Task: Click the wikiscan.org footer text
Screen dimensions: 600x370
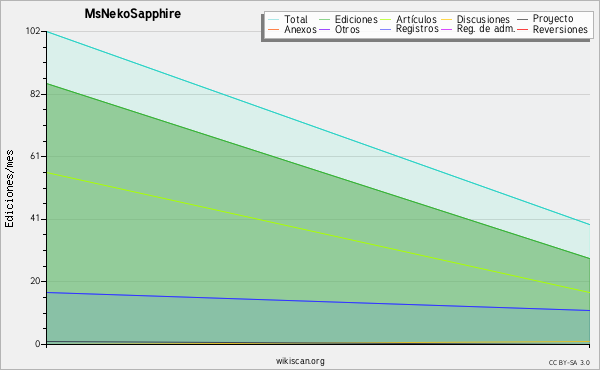Action: pyautogui.click(x=300, y=361)
